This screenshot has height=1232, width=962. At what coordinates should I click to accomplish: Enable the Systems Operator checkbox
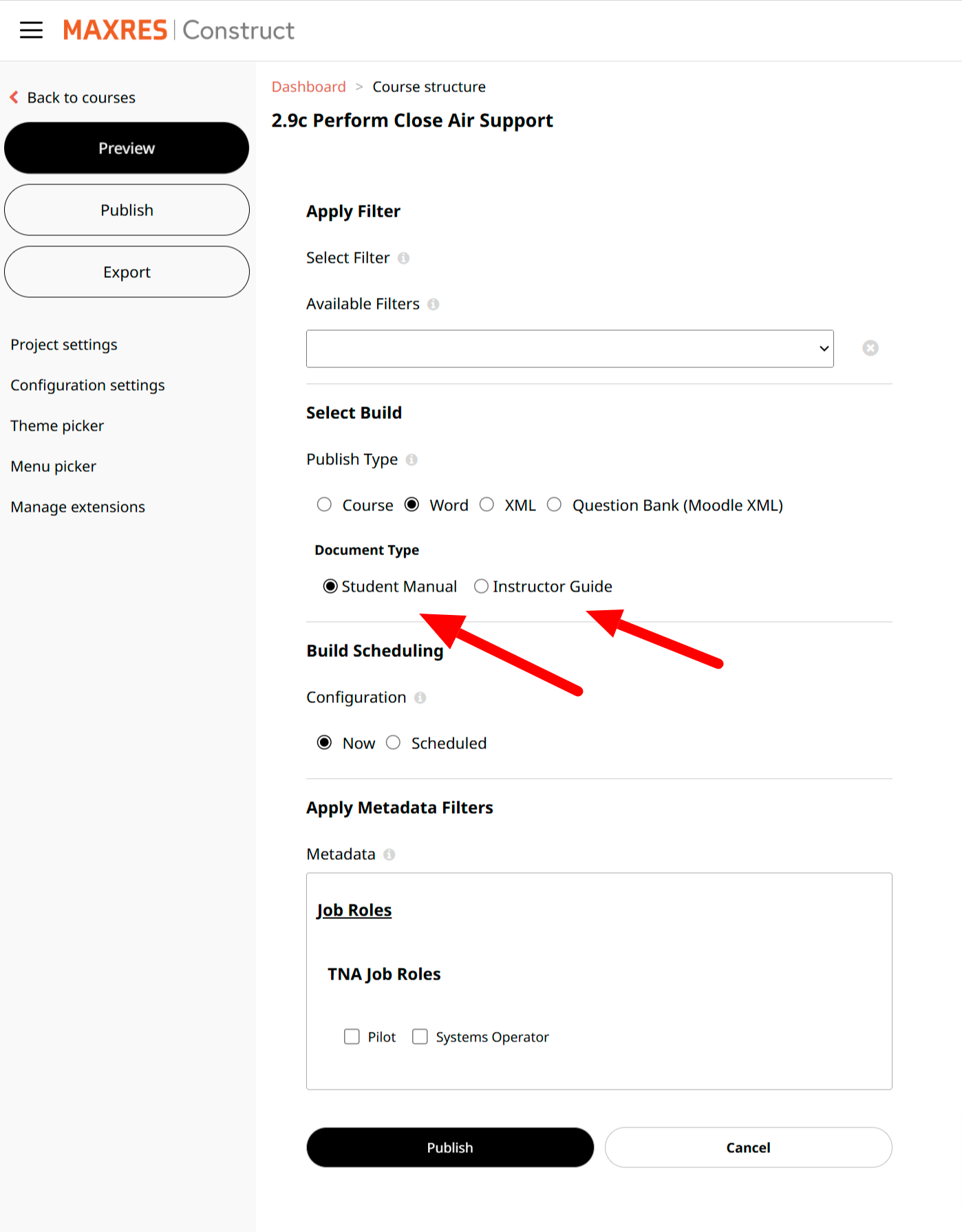[420, 1037]
